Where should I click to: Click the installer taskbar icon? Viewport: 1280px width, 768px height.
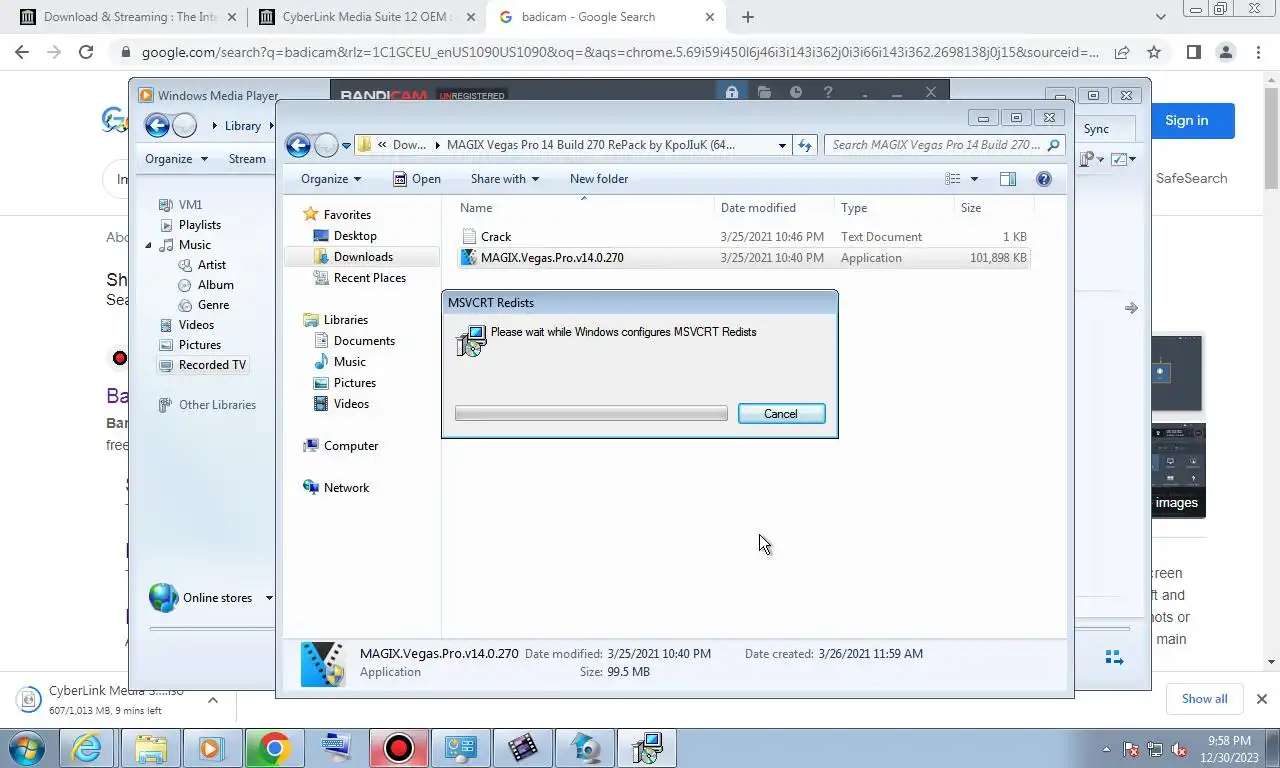pos(647,748)
